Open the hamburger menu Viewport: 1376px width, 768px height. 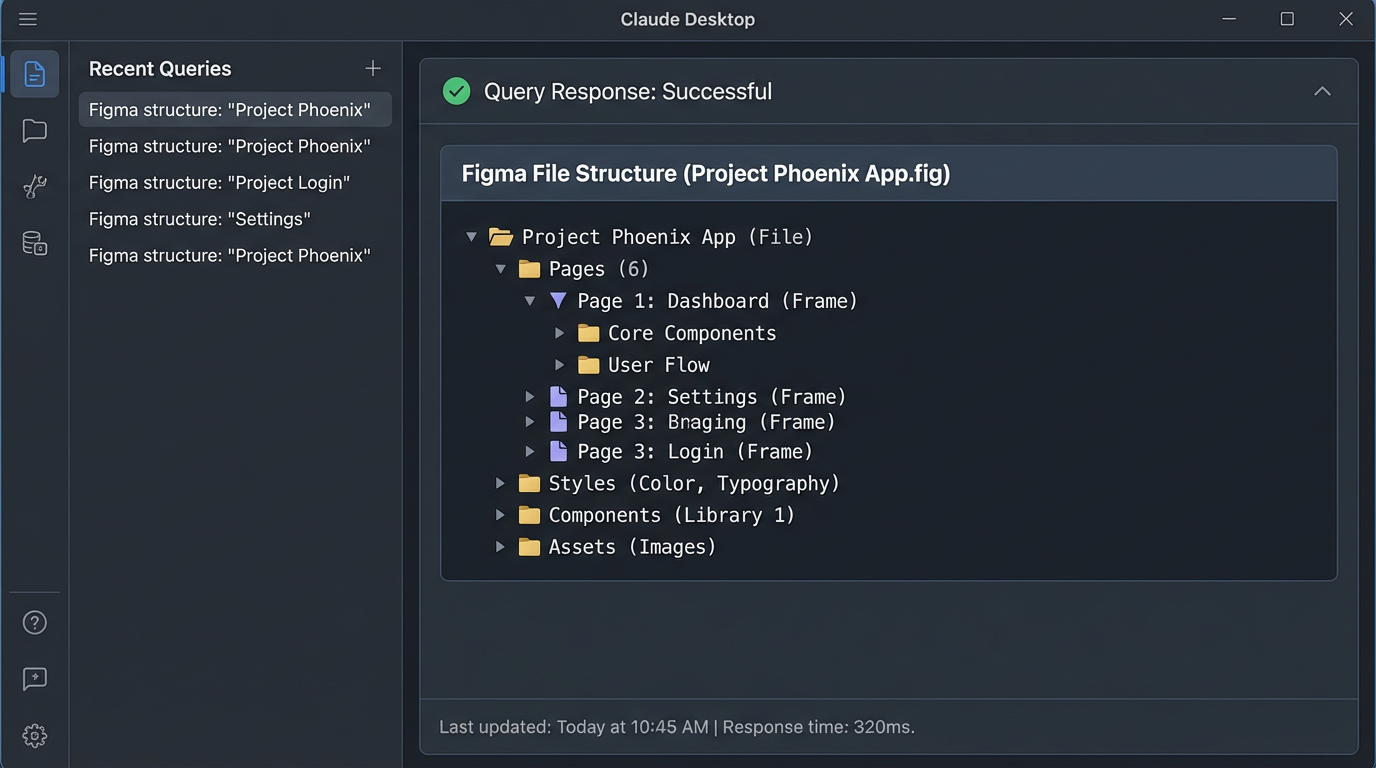coord(27,18)
